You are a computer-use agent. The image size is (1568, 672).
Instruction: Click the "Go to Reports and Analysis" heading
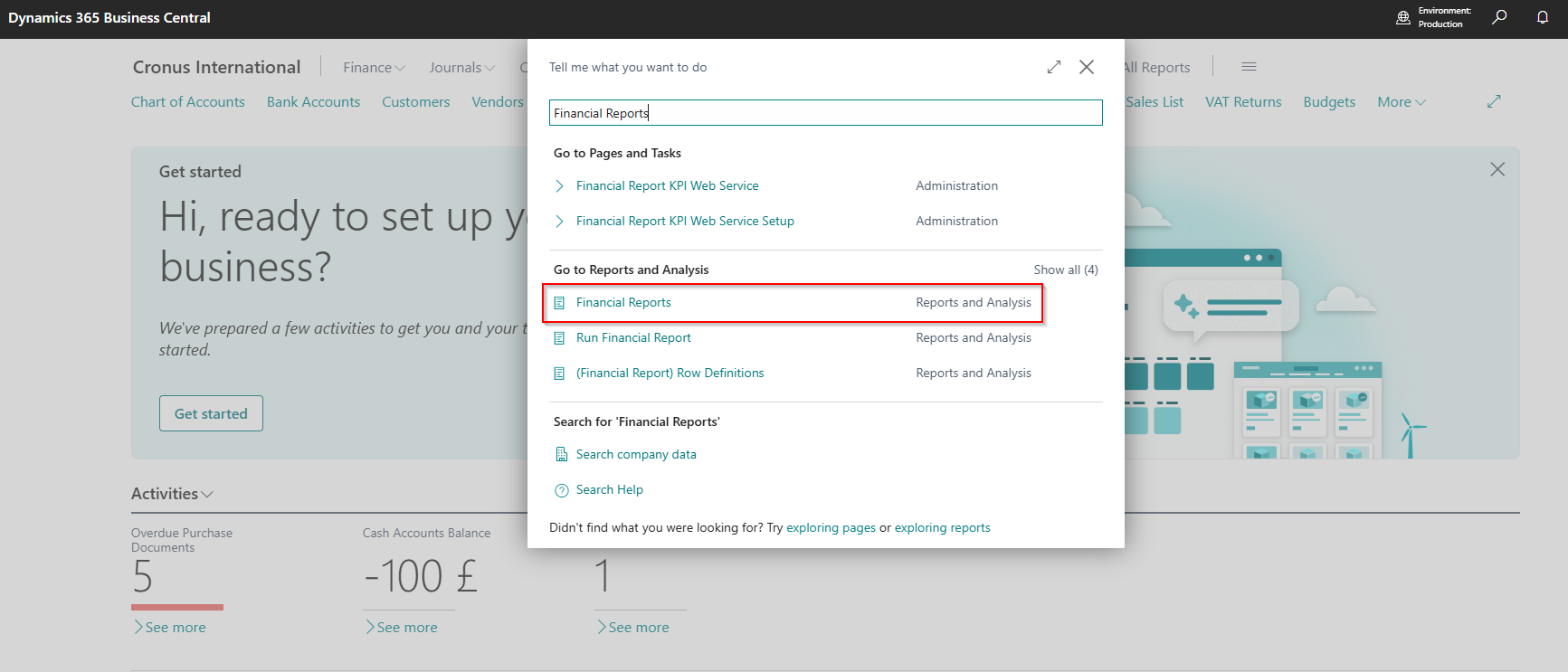pos(632,270)
